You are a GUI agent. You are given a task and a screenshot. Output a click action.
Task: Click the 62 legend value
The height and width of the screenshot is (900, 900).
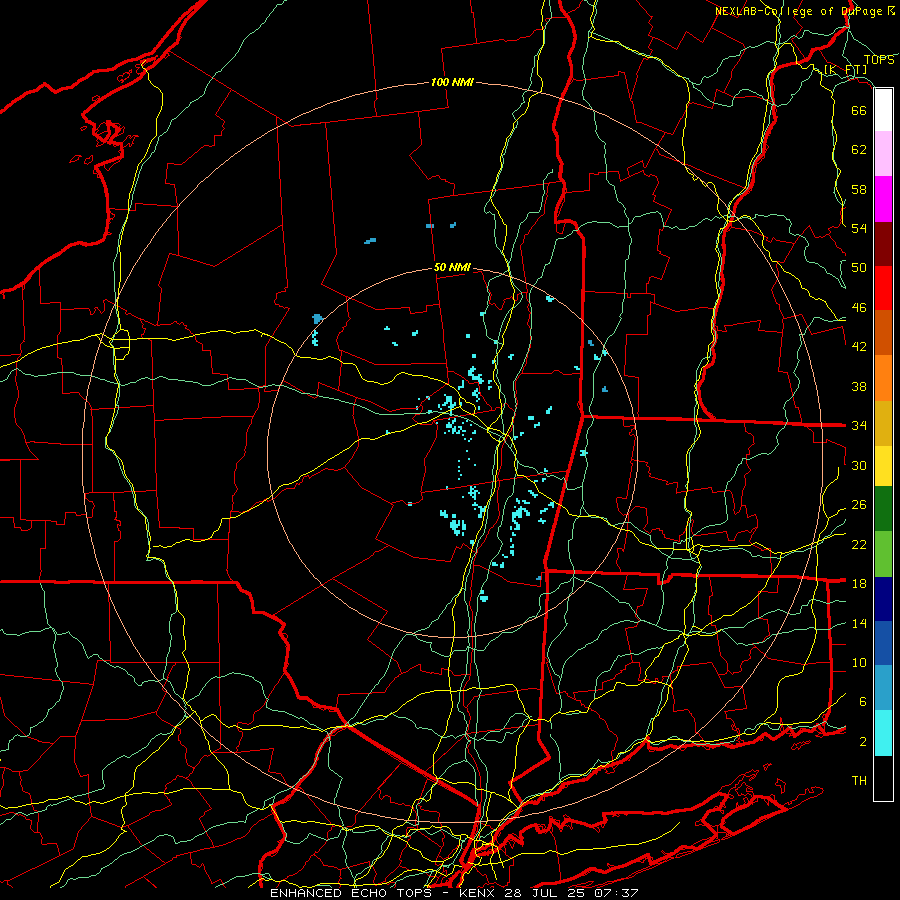click(x=859, y=150)
